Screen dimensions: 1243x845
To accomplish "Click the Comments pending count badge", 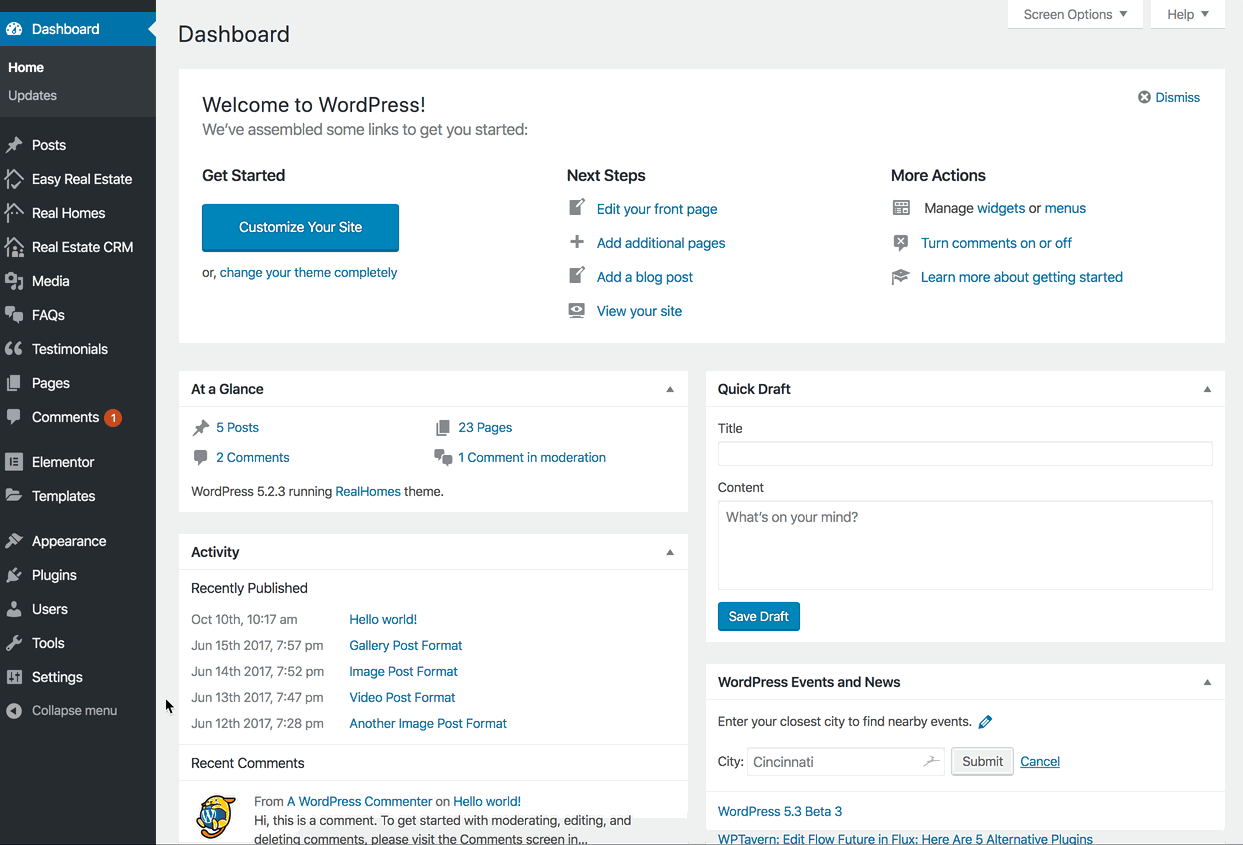I will [113, 418].
